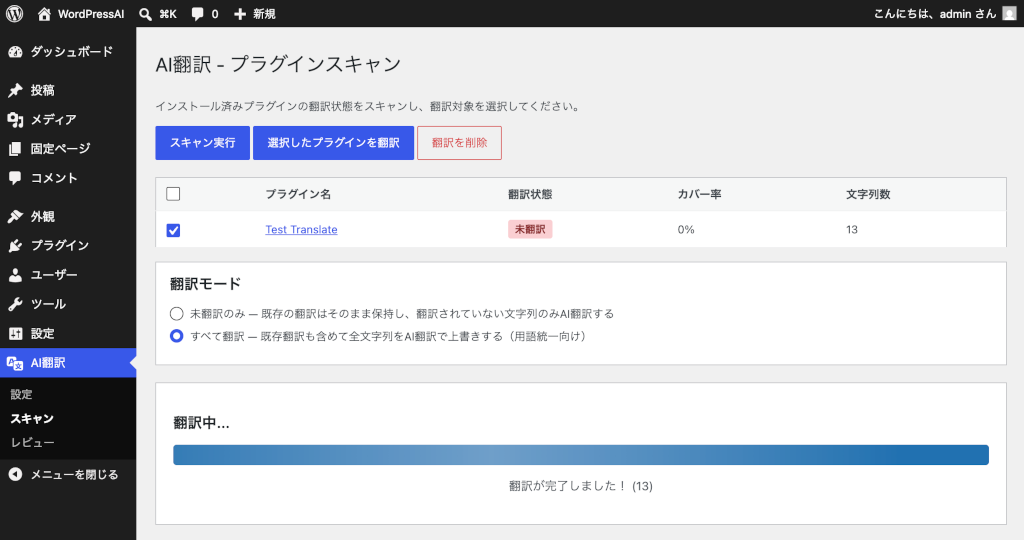Click the 固定ページ pages icon
The image size is (1024, 540).
coord(15,149)
